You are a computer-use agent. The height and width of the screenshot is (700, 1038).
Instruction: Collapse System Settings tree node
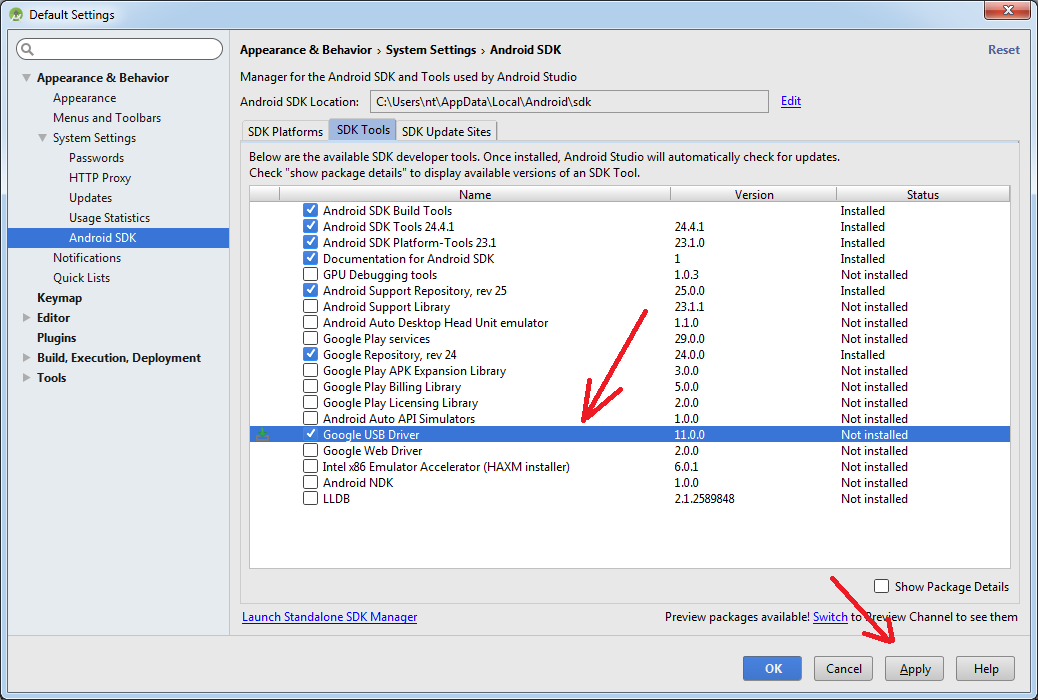[42, 138]
